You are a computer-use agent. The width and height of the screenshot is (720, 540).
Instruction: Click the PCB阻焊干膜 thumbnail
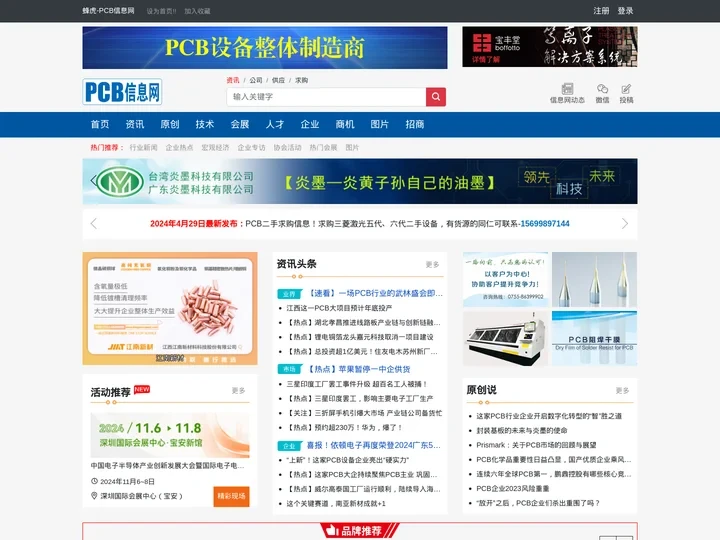coord(594,338)
